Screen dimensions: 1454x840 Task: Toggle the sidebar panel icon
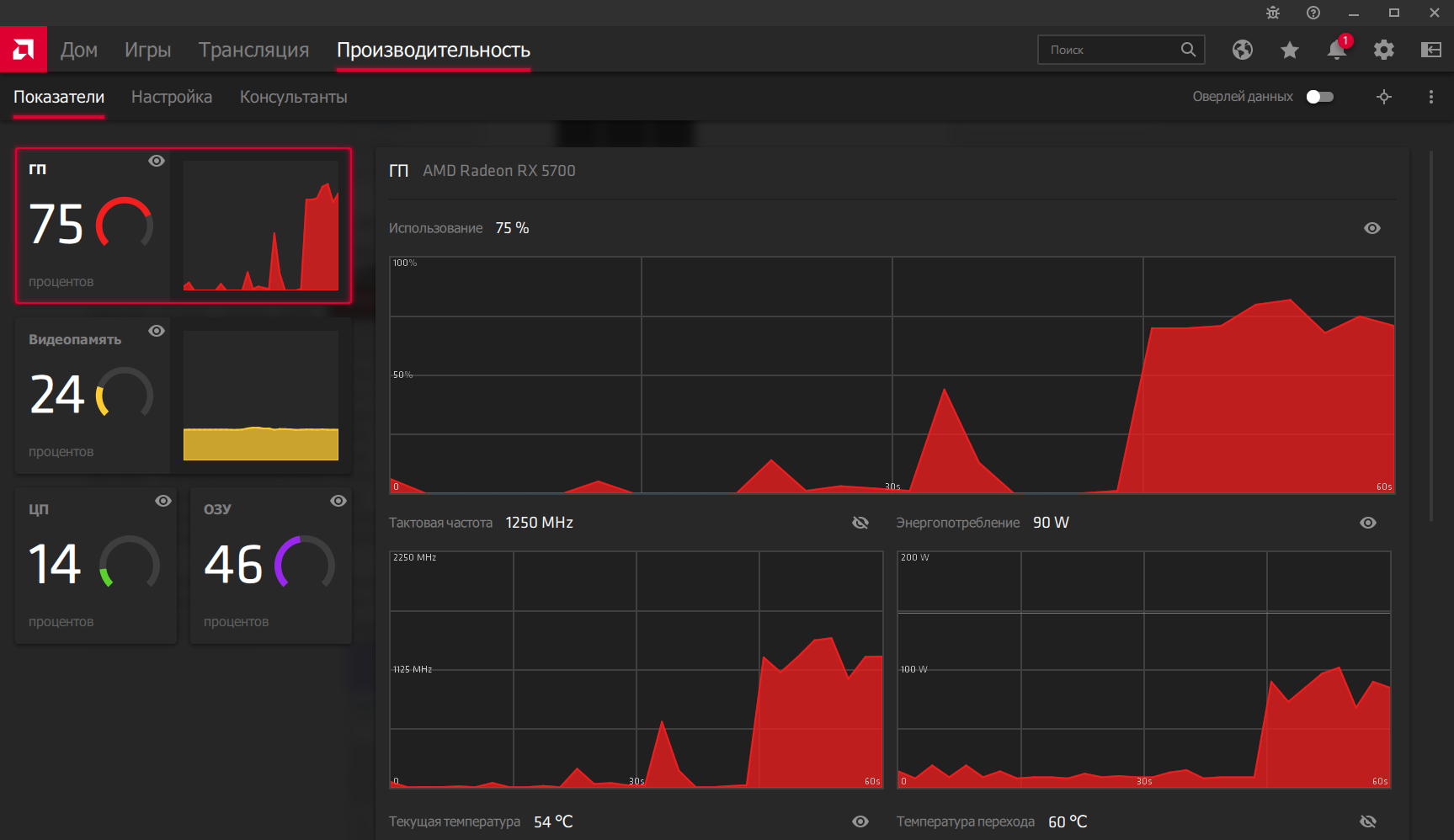[1431, 50]
